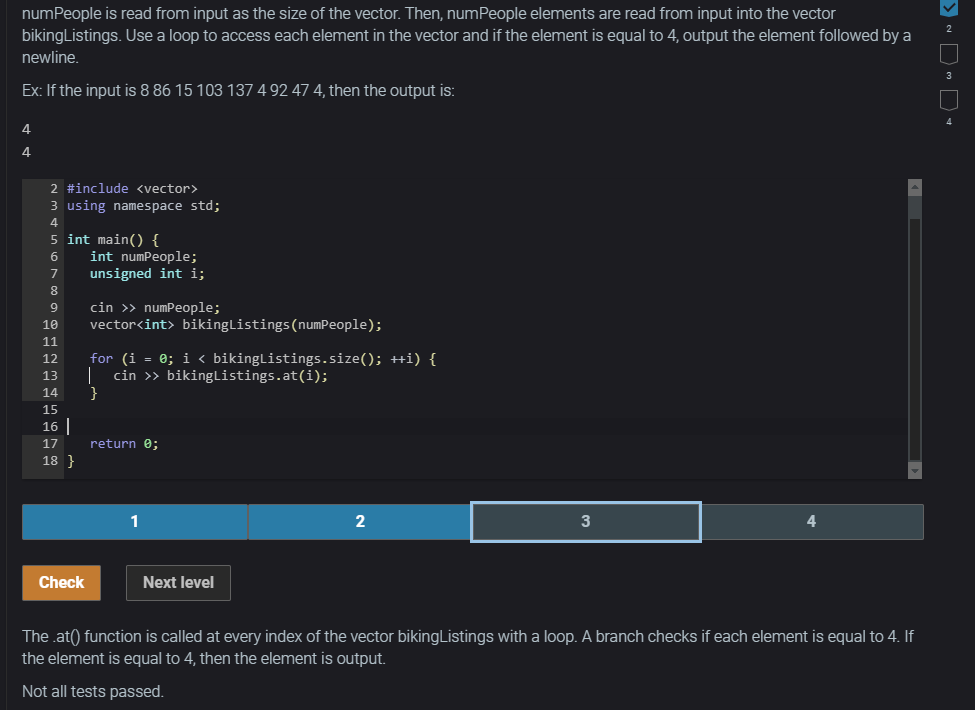975x710 pixels.
Task: Click line number 12 in the gutter
Action: coord(49,358)
